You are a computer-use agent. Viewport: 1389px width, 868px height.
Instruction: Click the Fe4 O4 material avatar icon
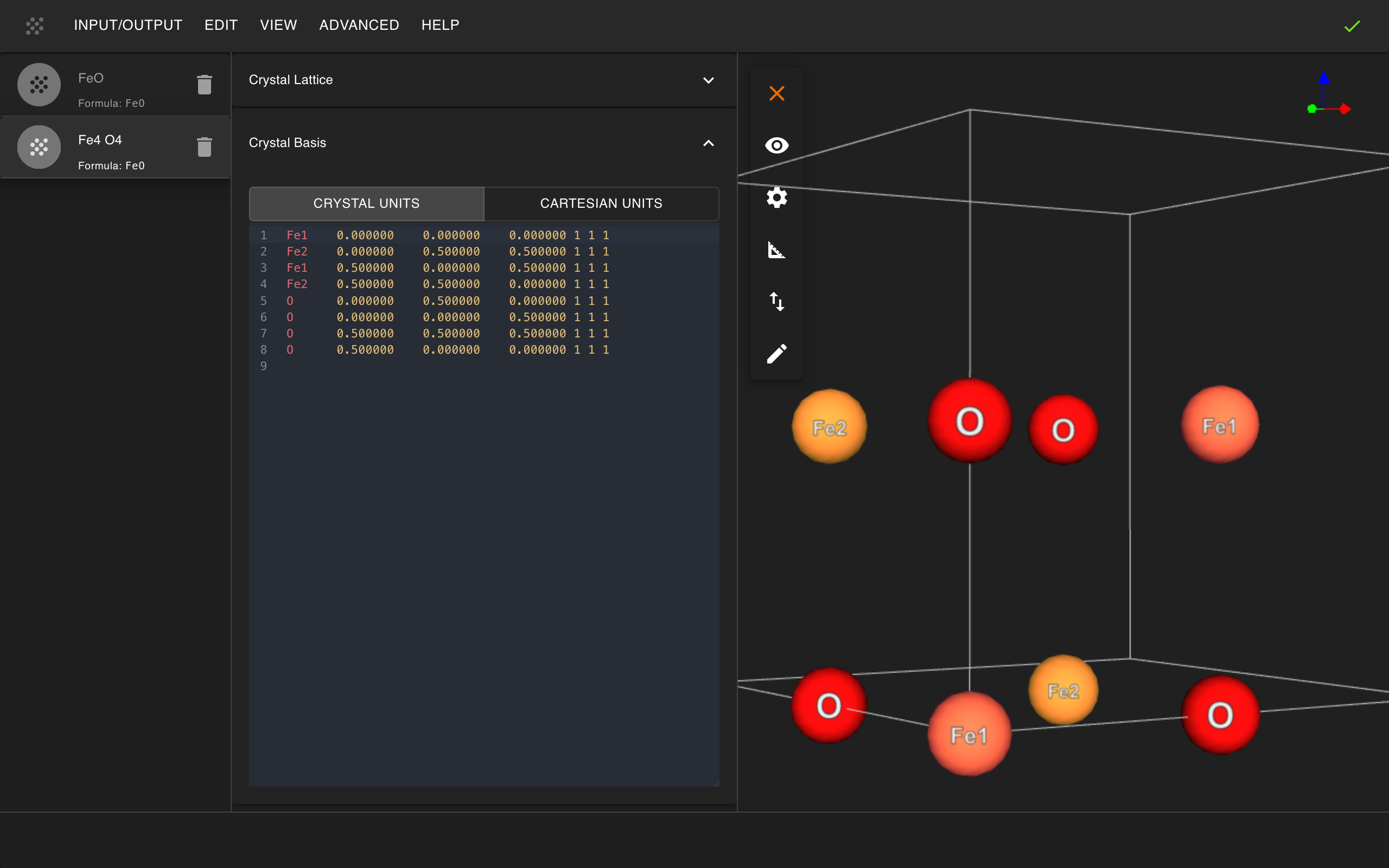click(39, 147)
